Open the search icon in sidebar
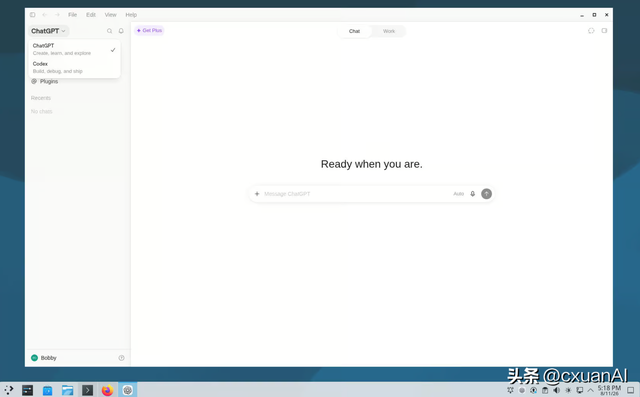Image resolution: width=640 pixels, height=397 pixels. [x=109, y=31]
